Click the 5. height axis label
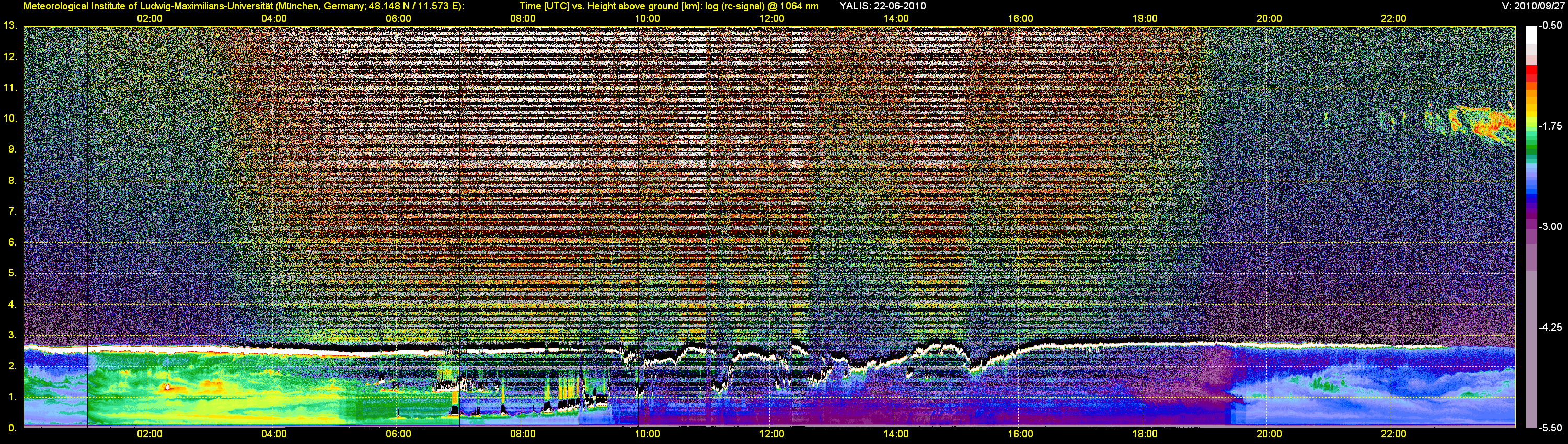The width and height of the screenshot is (1568, 444). (12, 273)
